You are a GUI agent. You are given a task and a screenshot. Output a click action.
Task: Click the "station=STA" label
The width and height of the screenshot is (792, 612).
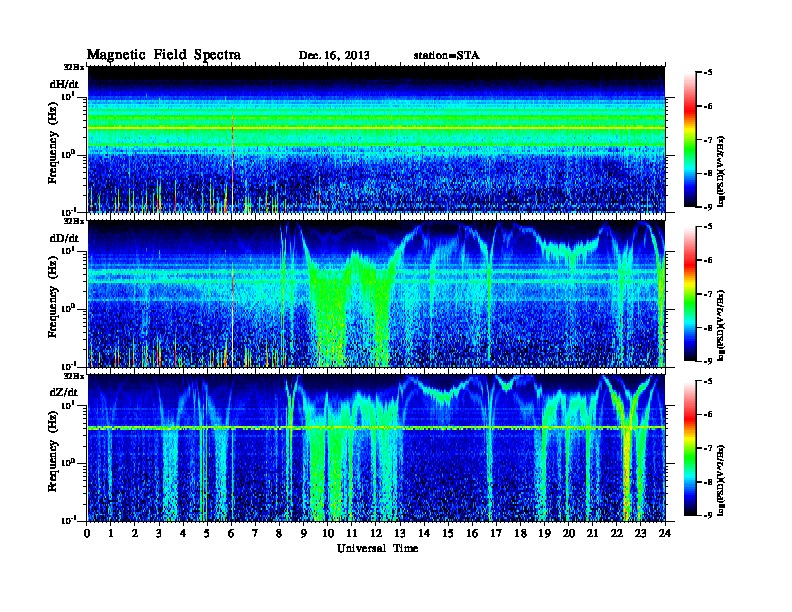click(447, 55)
